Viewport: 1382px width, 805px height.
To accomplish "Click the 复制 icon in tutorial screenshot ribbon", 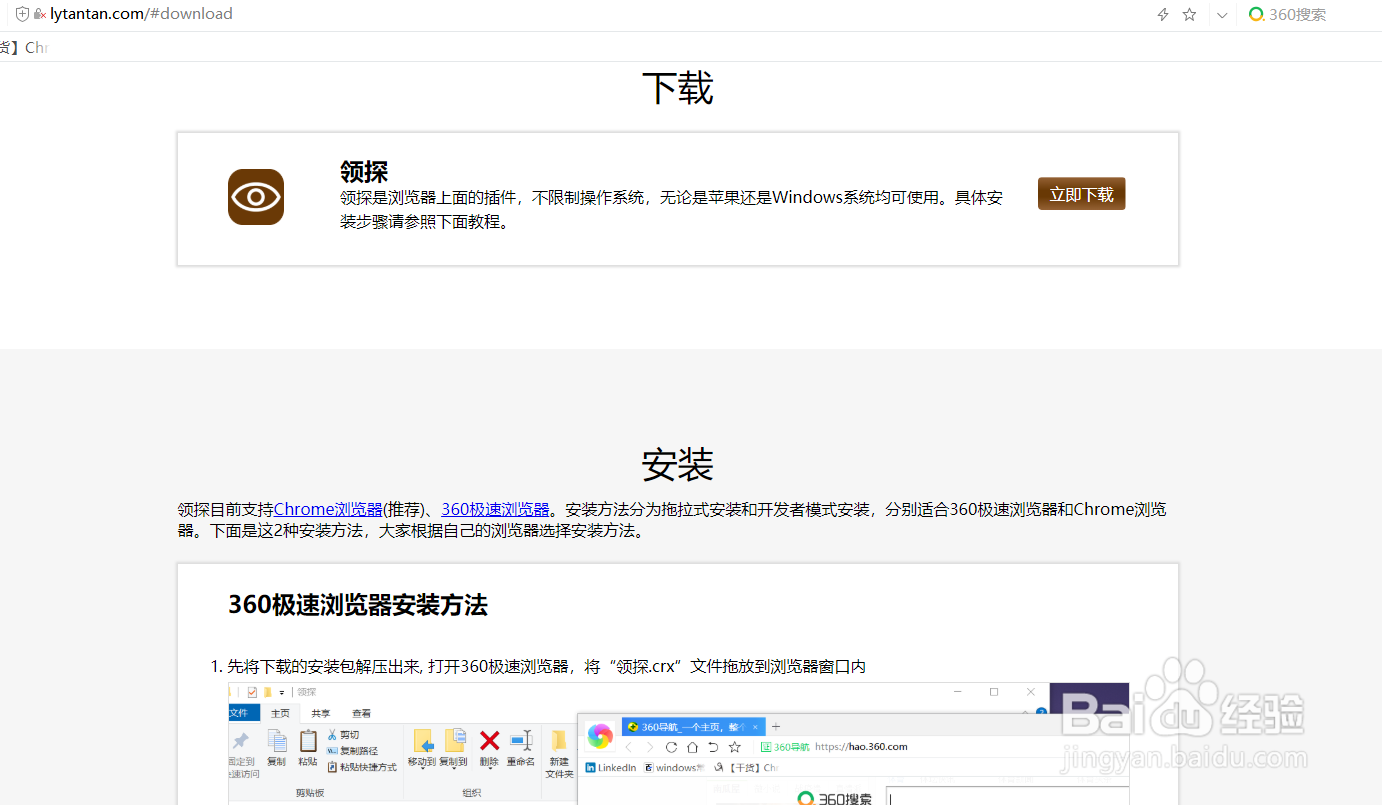I will coord(277,741).
